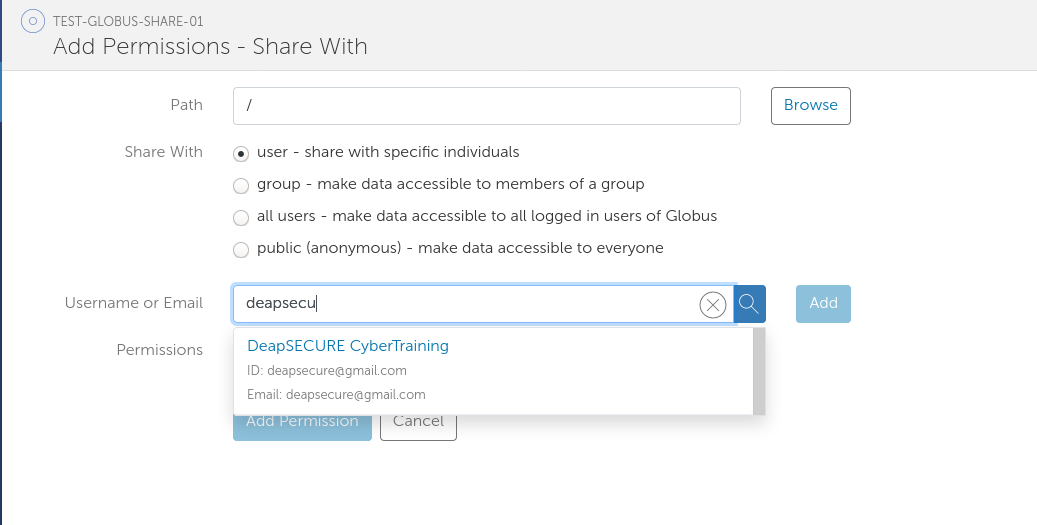
Task: Click the Permissions label
Action: [x=159, y=350]
